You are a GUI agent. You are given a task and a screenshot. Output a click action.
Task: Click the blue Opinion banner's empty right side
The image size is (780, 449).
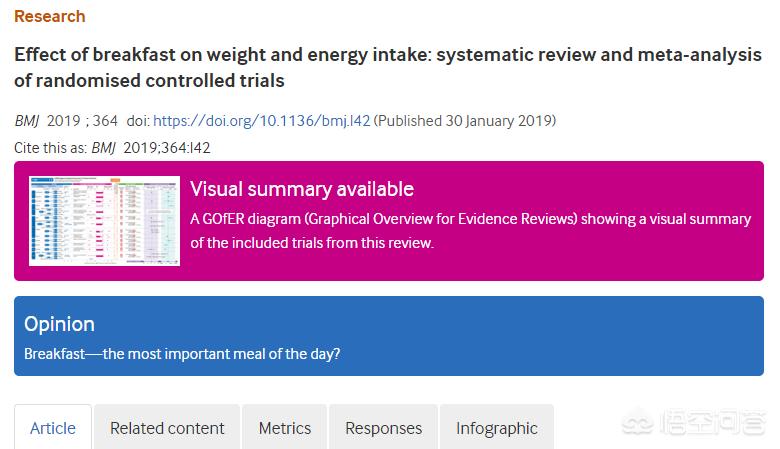[x=600, y=336]
